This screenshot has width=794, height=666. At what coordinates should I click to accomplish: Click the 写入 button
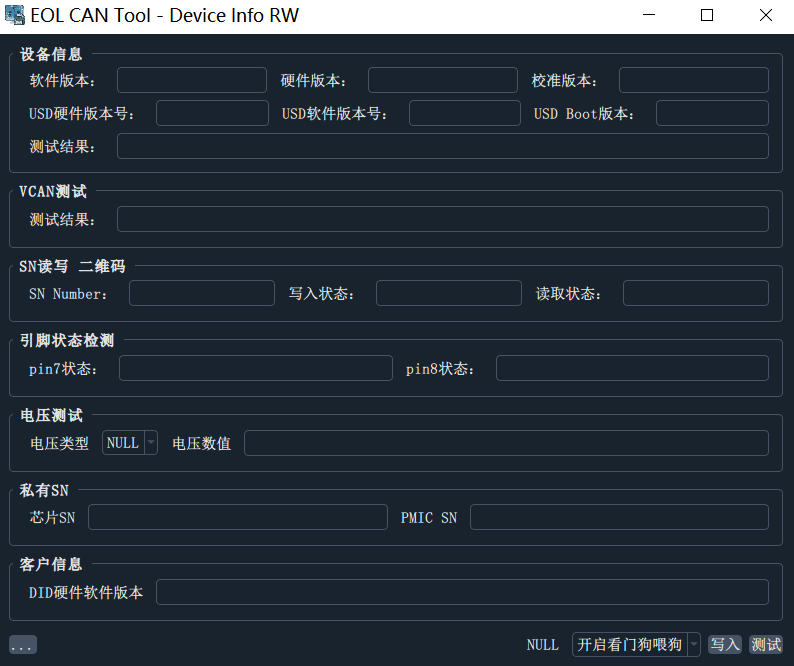click(x=725, y=645)
